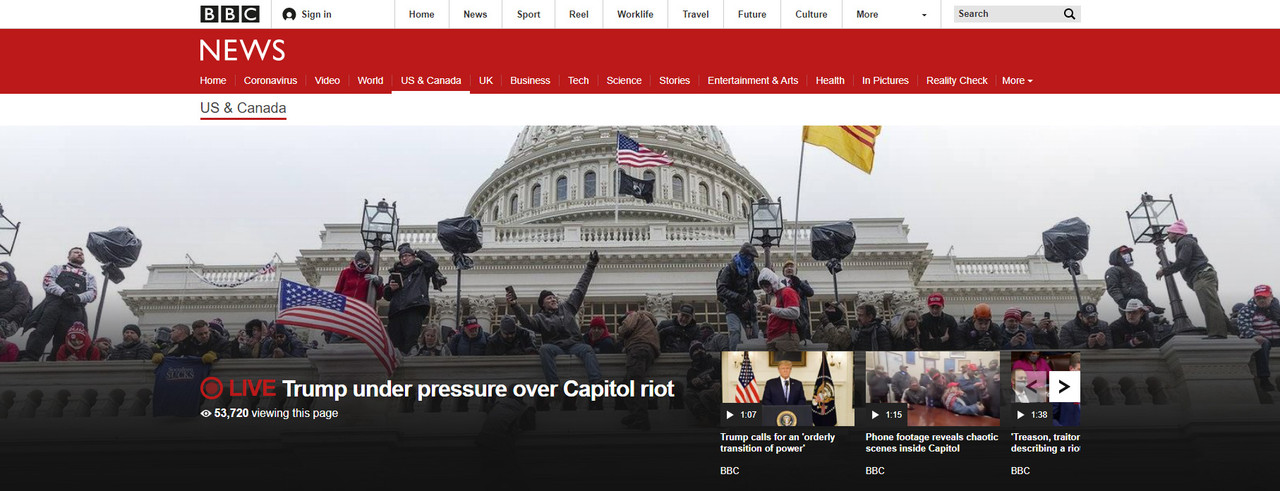Select Tech in news navigation
This screenshot has height=491, width=1280.
pos(579,80)
